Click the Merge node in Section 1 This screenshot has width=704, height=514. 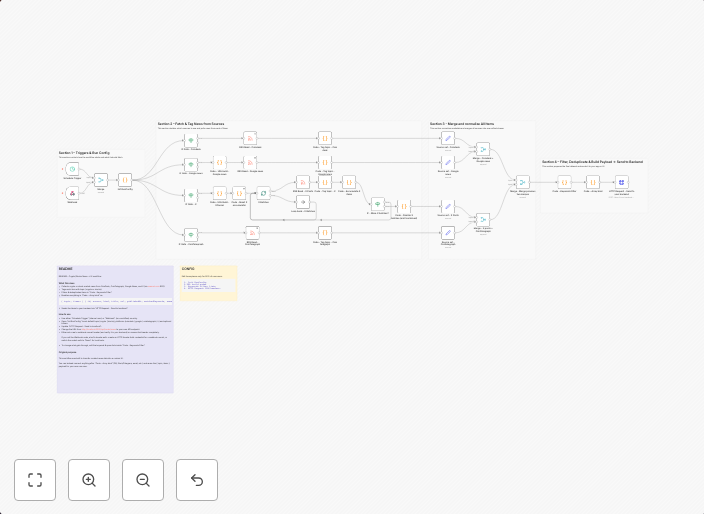pos(101,180)
